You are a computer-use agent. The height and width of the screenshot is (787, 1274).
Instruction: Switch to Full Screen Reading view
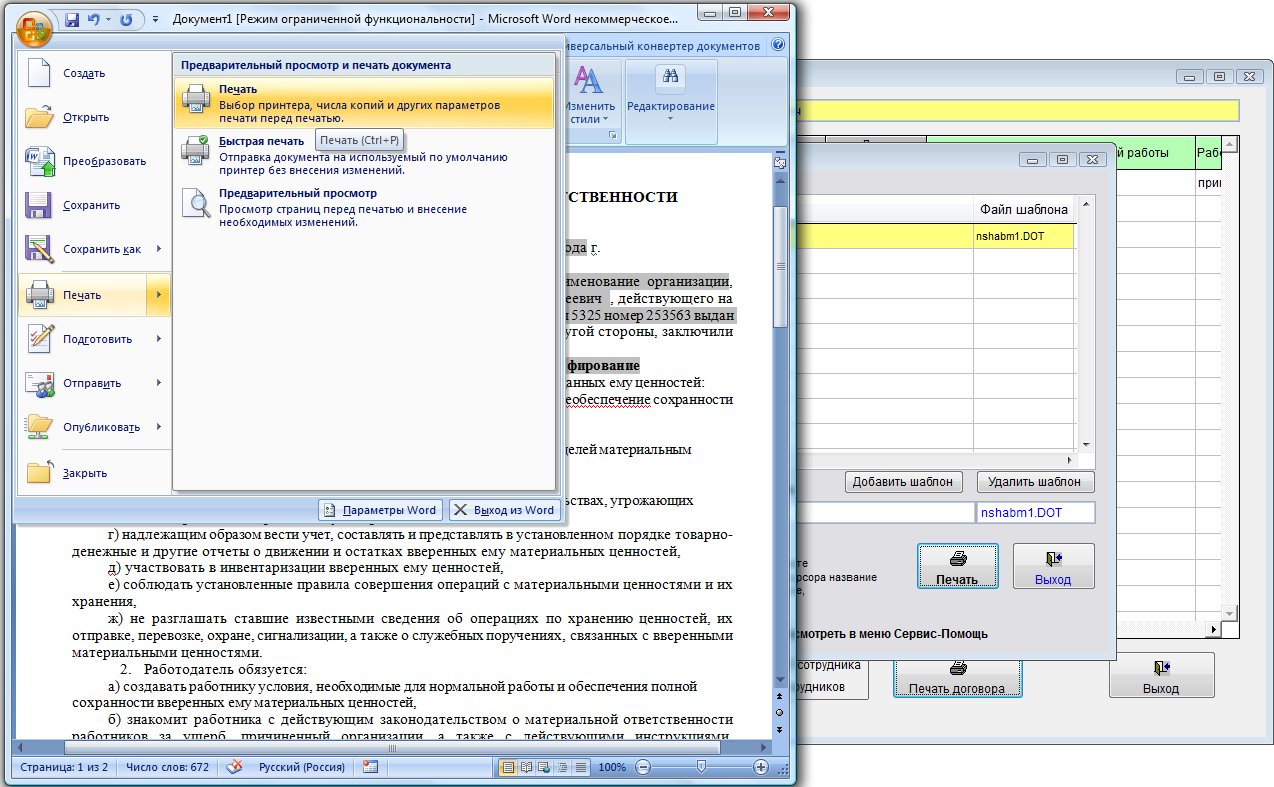click(x=526, y=767)
